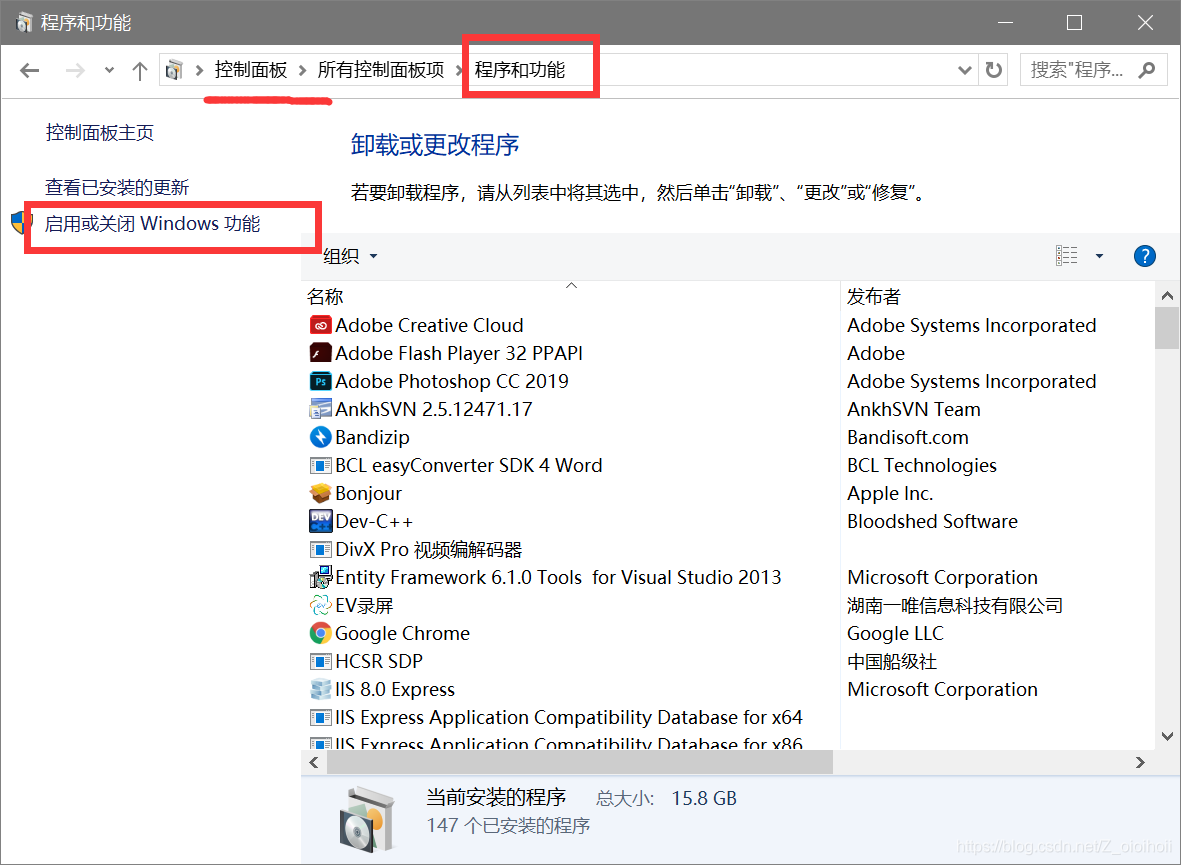The height and width of the screenshot is (865, 1181).
Task: Select the DivX Pro 视频编解码器 entry
Action: click(x=429, y=549)
